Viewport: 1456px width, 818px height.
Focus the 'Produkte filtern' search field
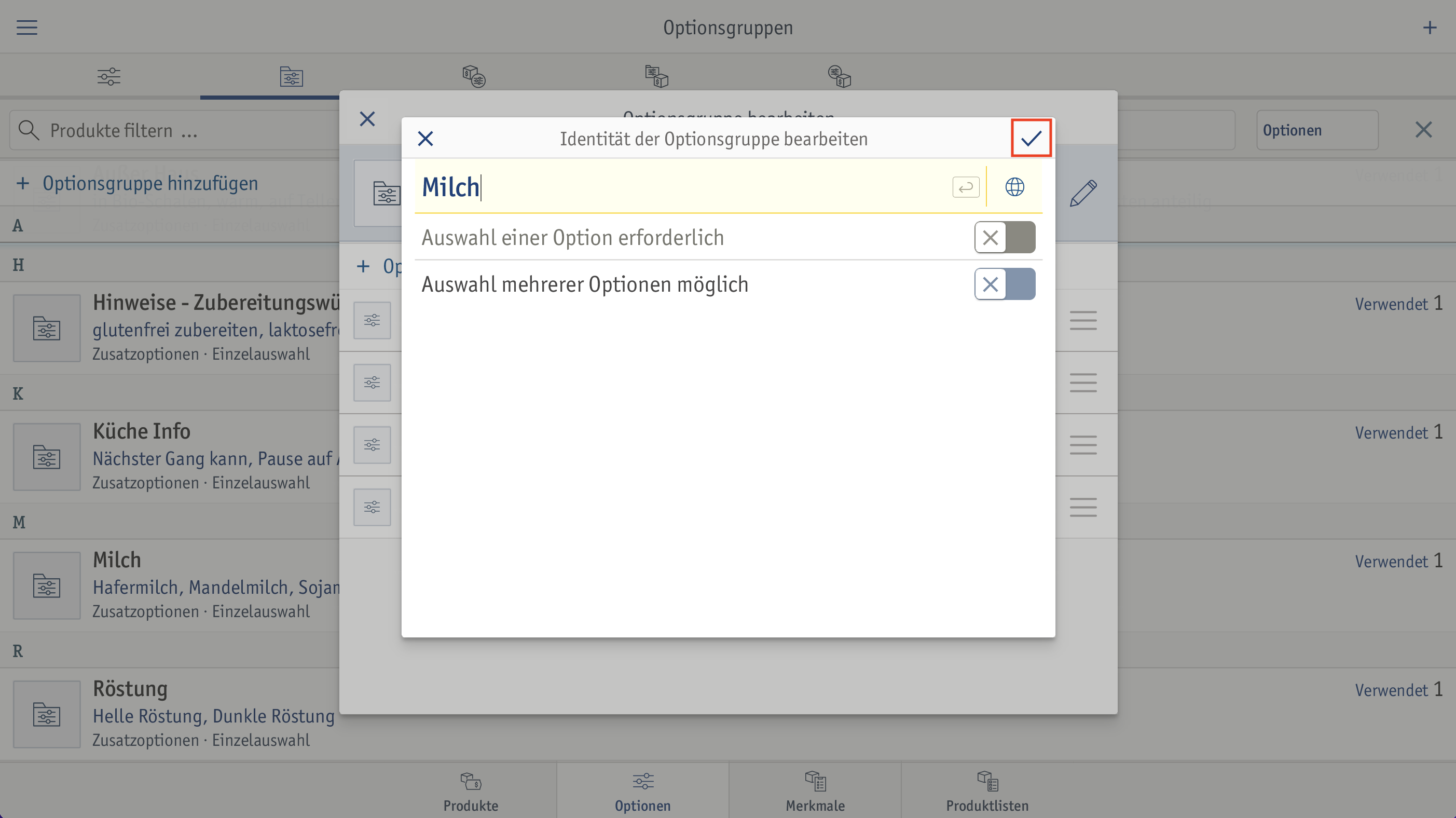pyautogui.click(x=175, y=130)
